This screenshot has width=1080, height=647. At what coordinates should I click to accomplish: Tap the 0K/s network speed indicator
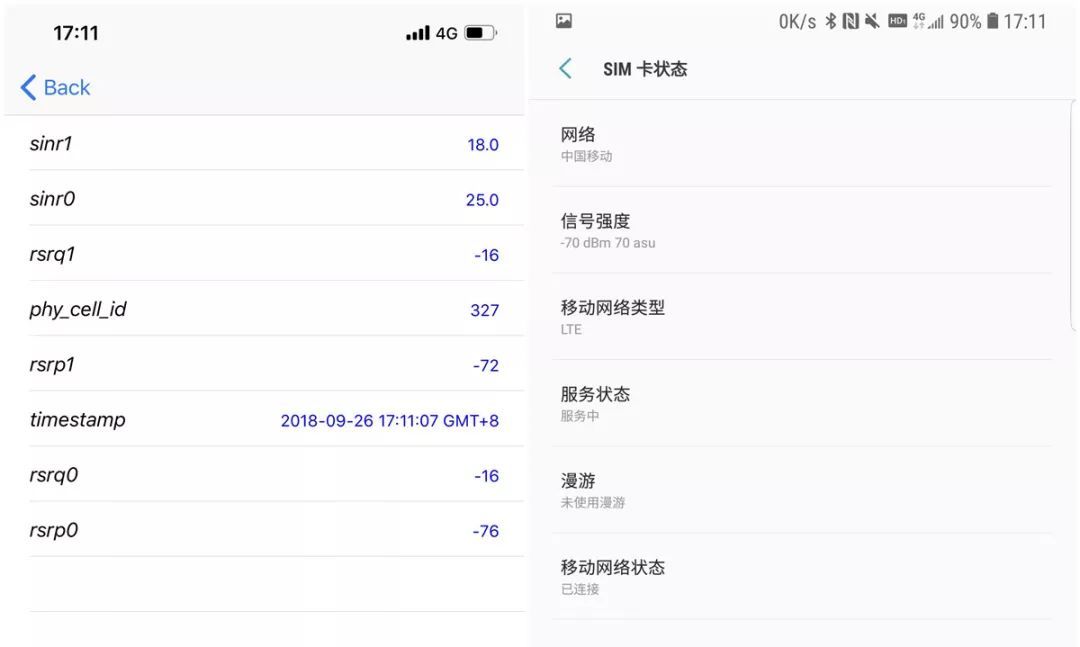(x=795, y=20)
